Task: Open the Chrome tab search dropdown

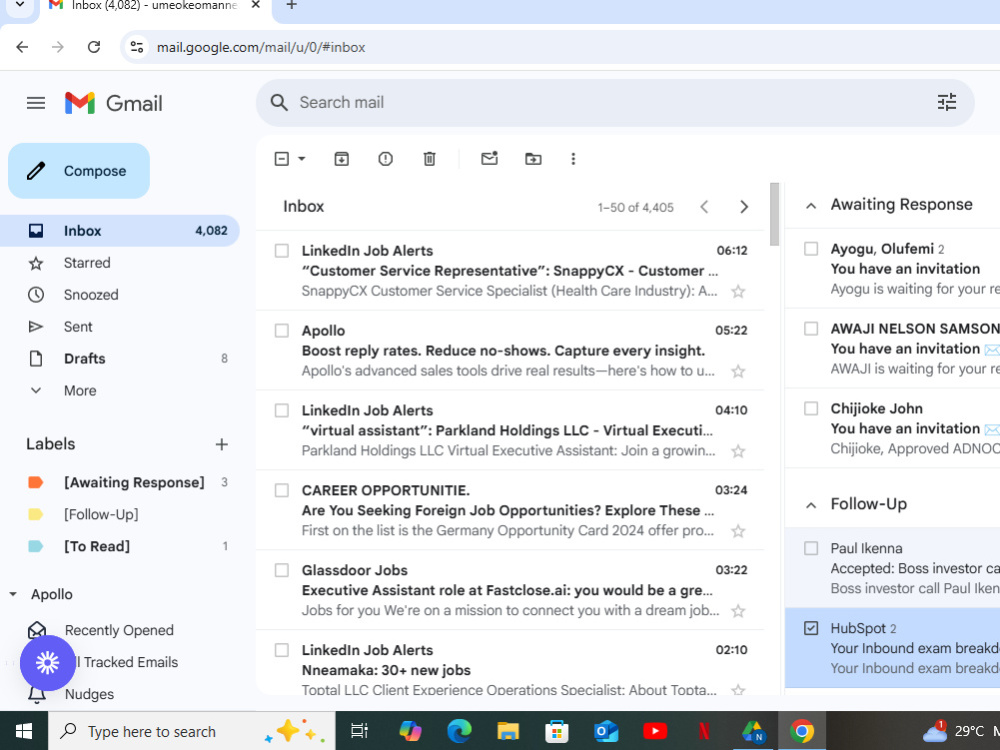Action: 20,5
